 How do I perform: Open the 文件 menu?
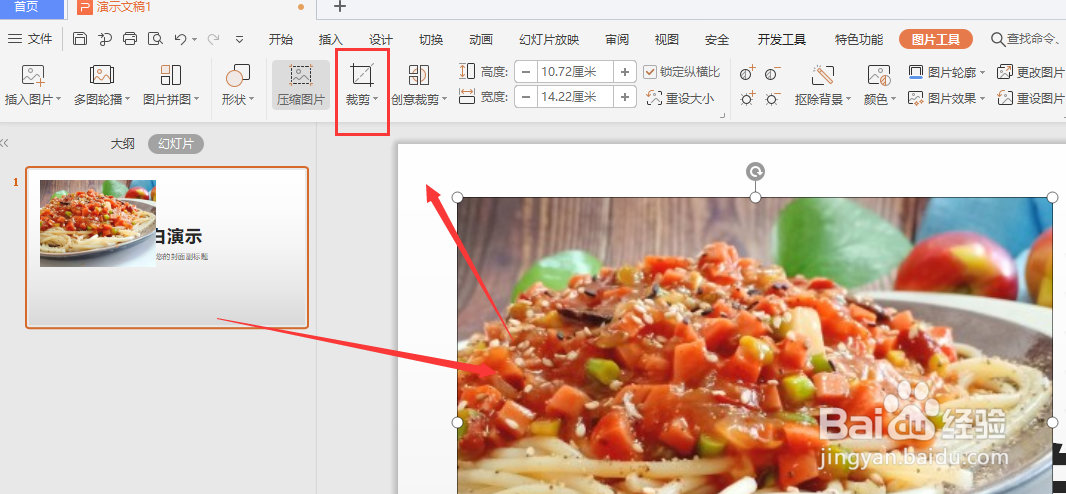(30, 39)
